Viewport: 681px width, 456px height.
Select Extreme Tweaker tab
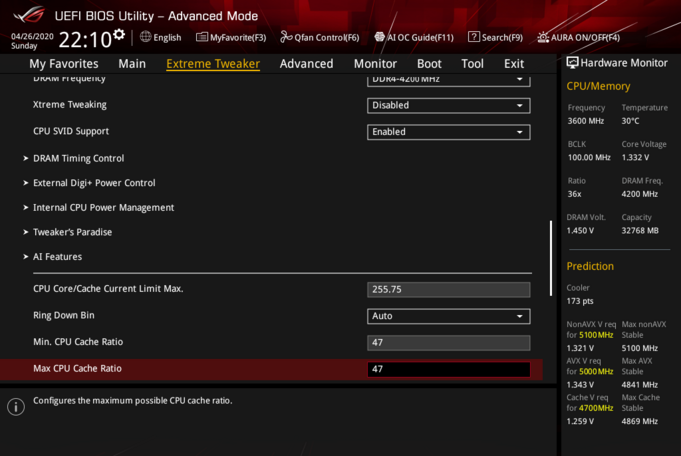click(213, 64)
